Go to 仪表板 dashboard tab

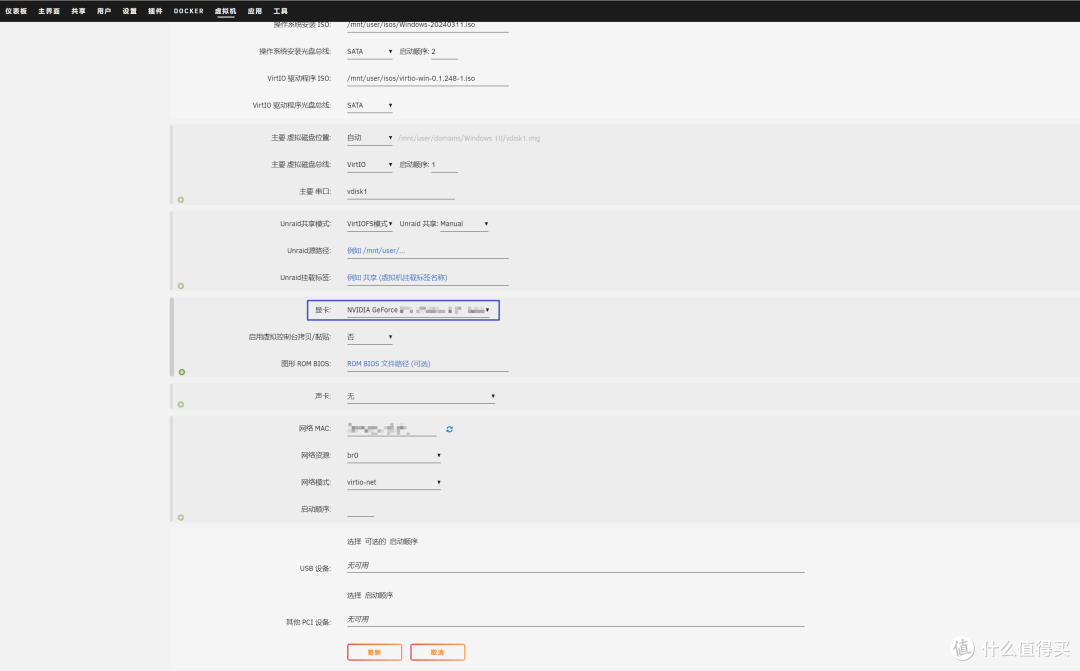pyautogui.click(x=17, y=11)
